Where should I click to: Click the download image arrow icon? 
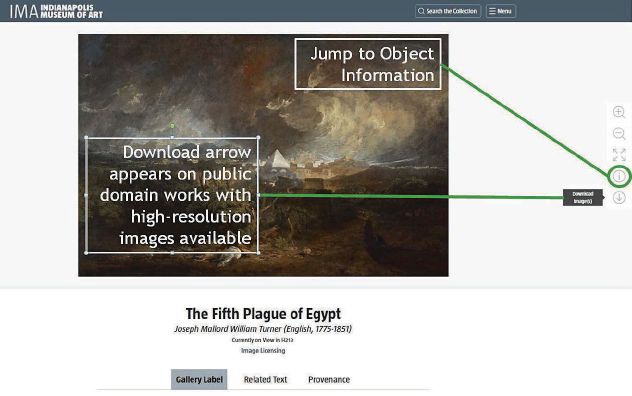(x=619, y=198)
